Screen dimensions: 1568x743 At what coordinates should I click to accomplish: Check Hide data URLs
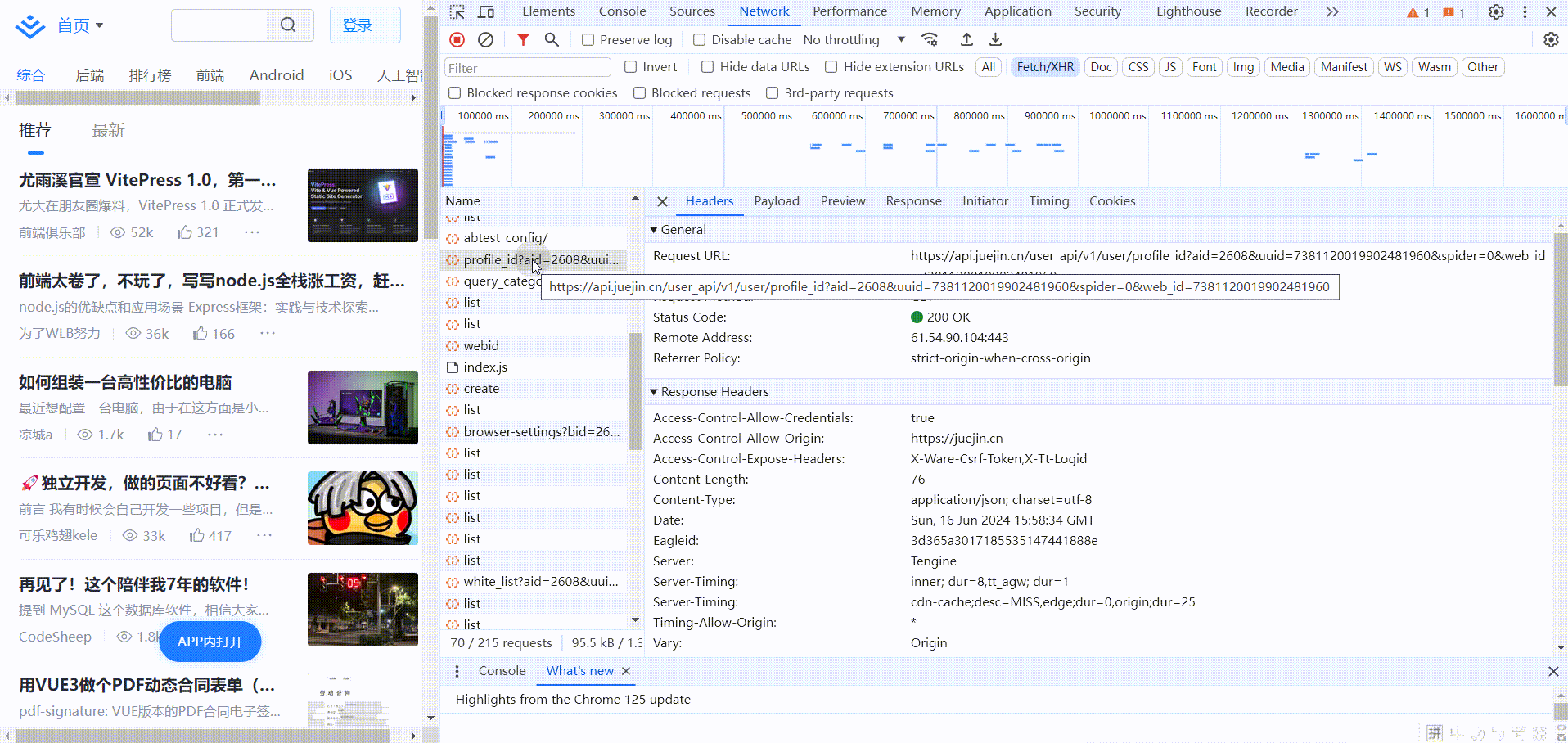click(x=708, y=67)
